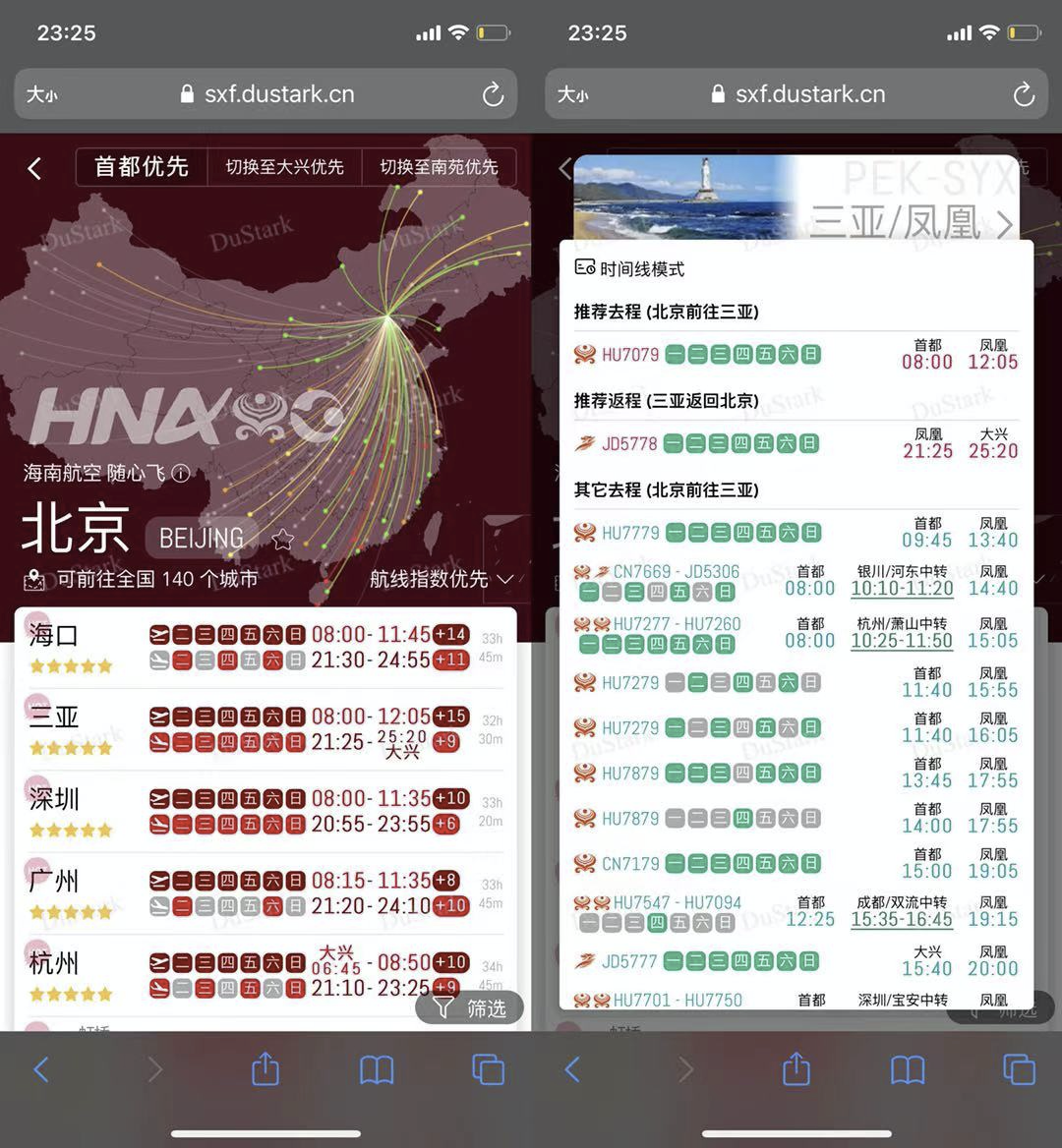Tap sxf.dustark.cn address field in left Safari
This screenshot has height=1148, width=1062.
coord(265,94)
